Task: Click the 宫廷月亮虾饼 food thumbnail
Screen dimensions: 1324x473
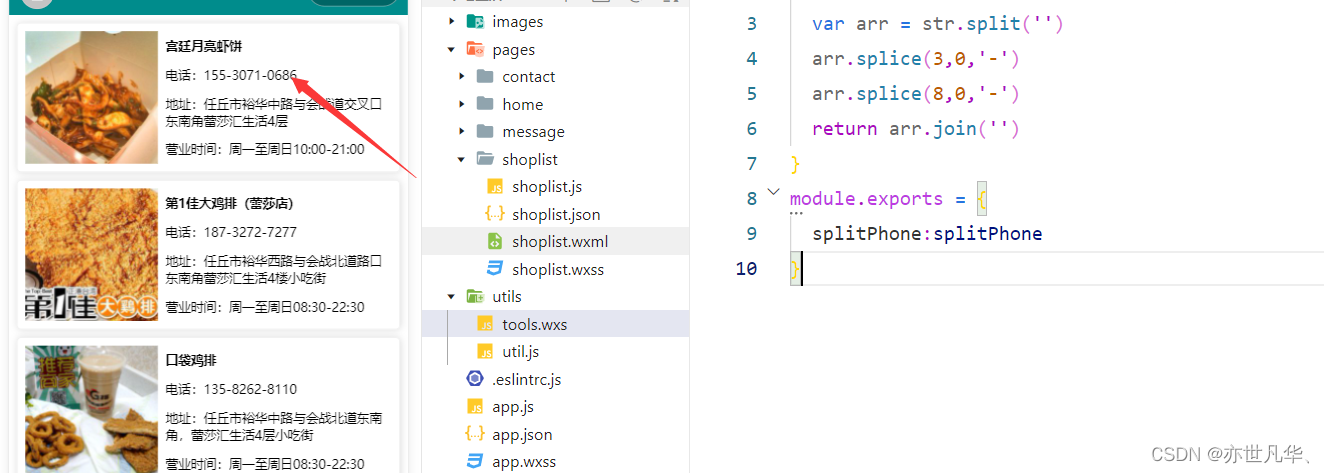Action: 91,97
